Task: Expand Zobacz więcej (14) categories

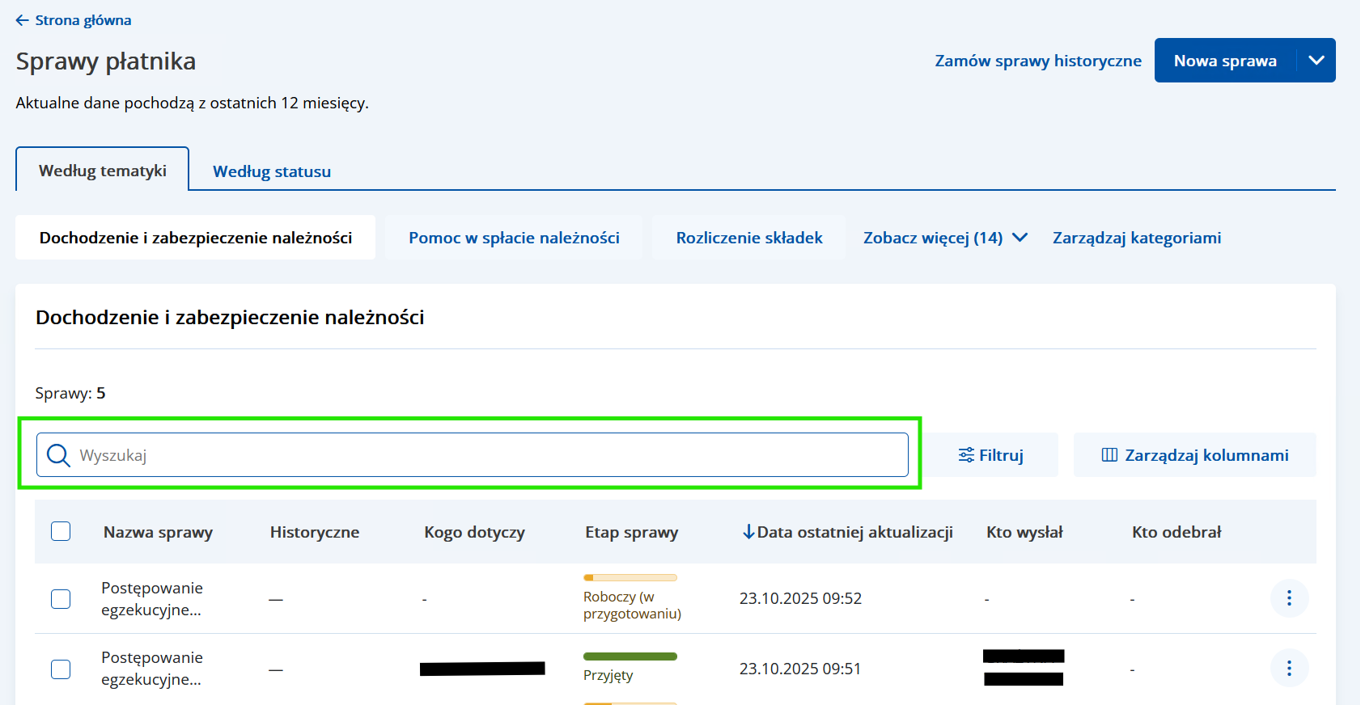Action: click(945, 238)
